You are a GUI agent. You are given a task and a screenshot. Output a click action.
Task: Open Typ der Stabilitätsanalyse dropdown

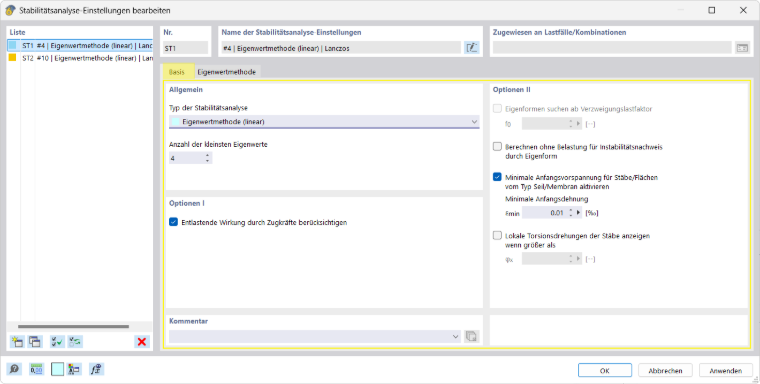tap(324, 122)
